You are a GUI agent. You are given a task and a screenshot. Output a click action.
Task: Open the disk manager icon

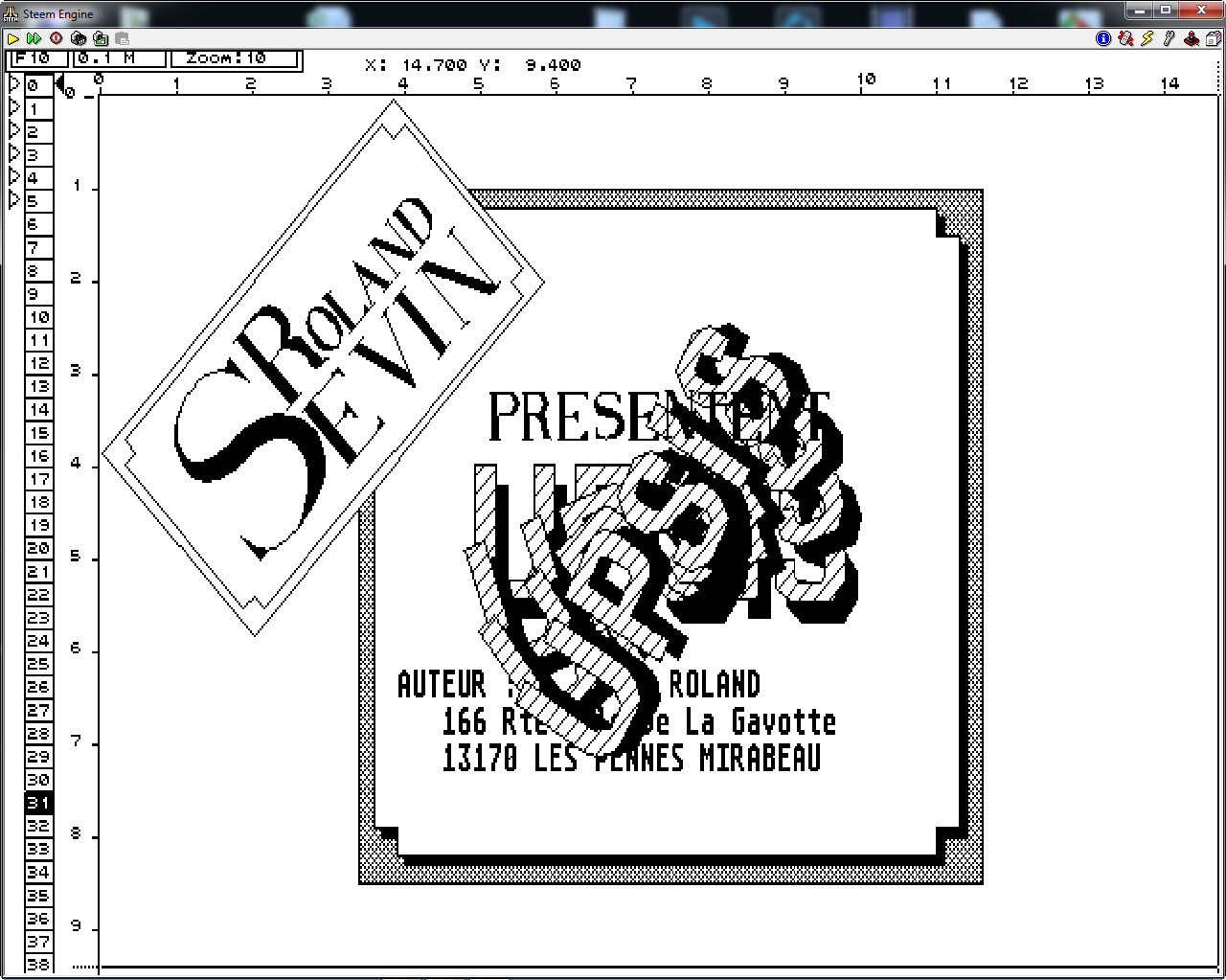coord(1214,38)
